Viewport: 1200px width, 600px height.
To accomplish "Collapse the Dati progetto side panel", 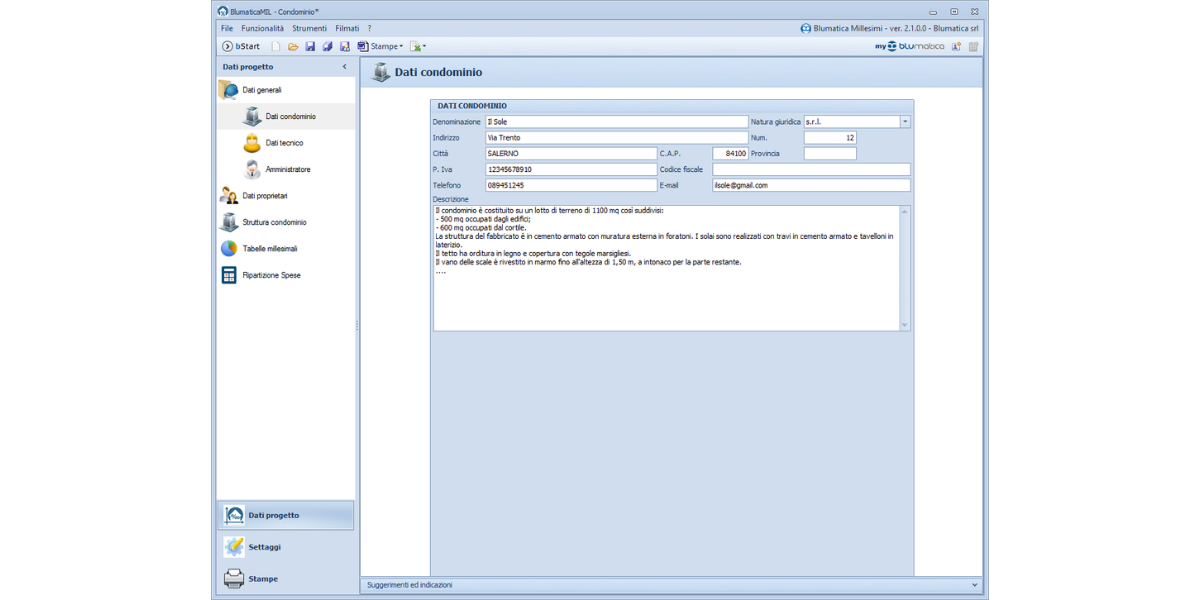I will (x=345, y=67).
